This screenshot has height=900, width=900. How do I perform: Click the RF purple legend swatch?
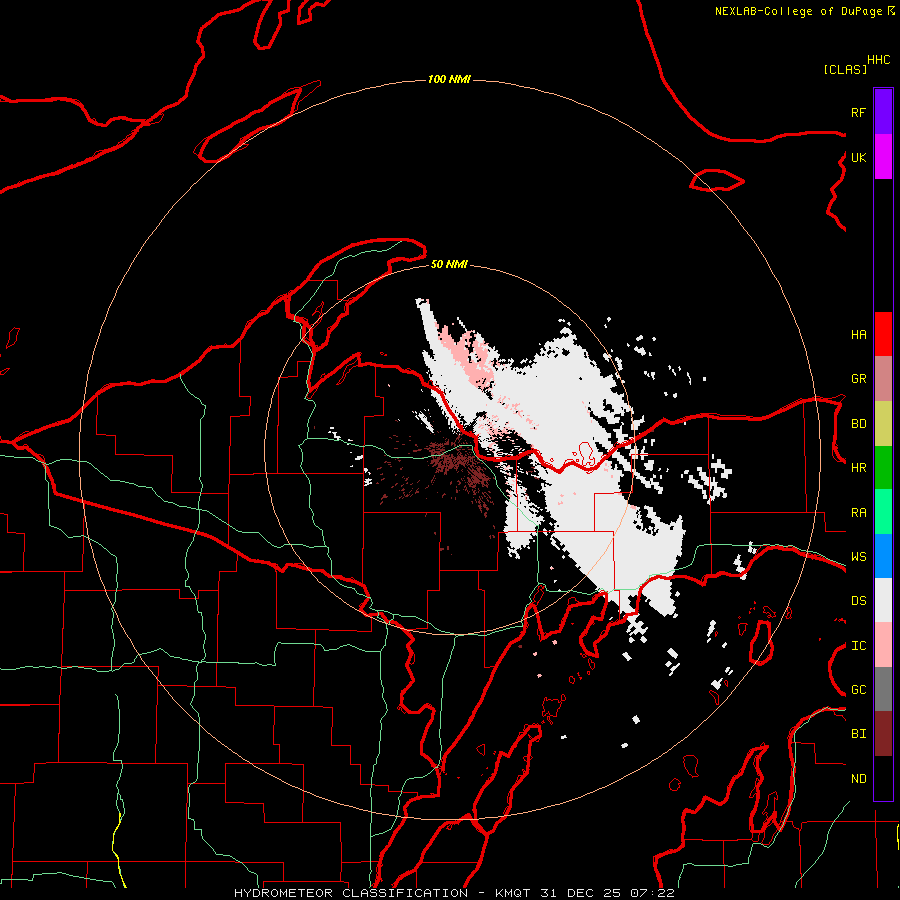(883, 112)
